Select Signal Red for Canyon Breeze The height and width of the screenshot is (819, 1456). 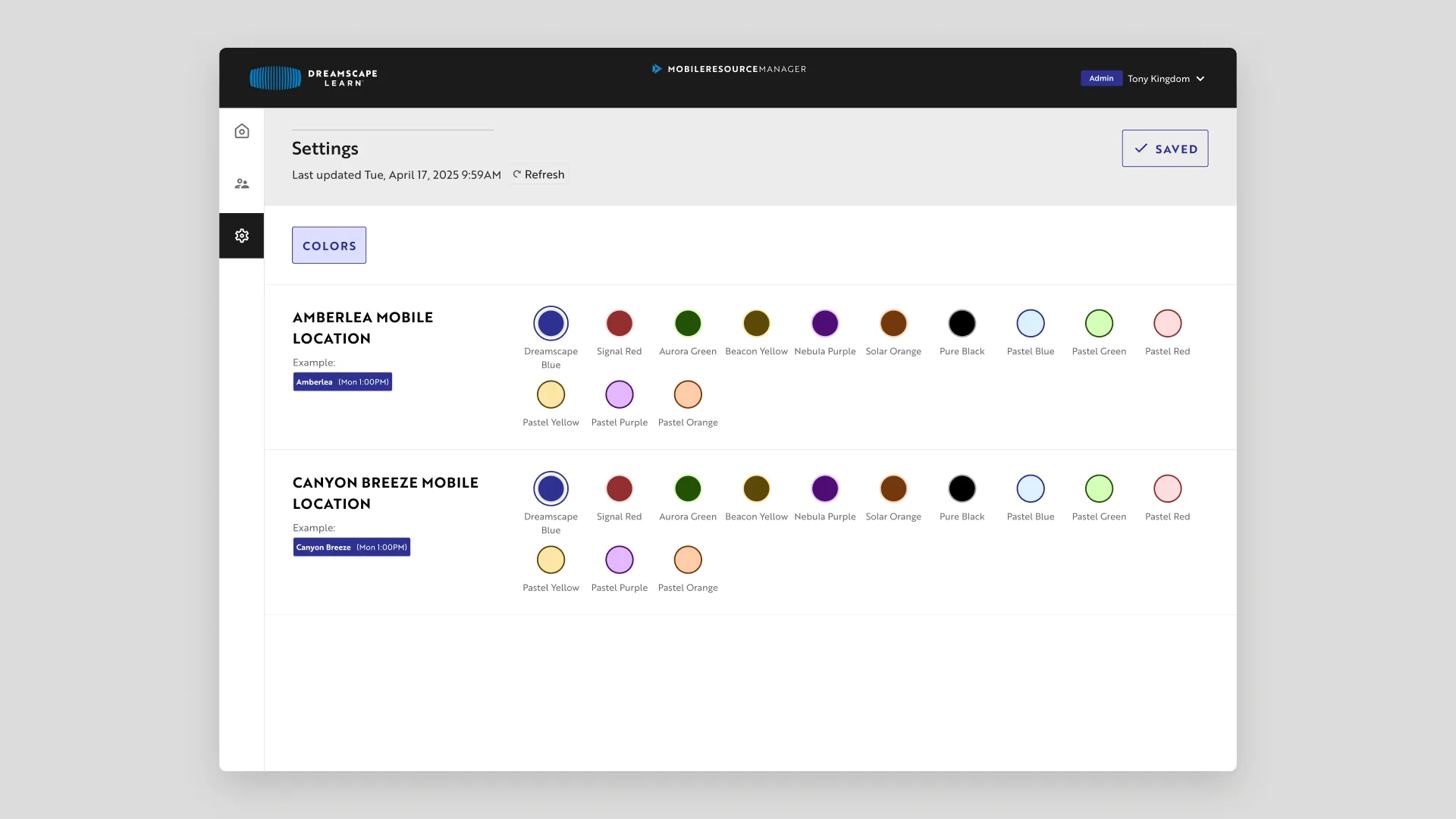(x=620, y=489)
